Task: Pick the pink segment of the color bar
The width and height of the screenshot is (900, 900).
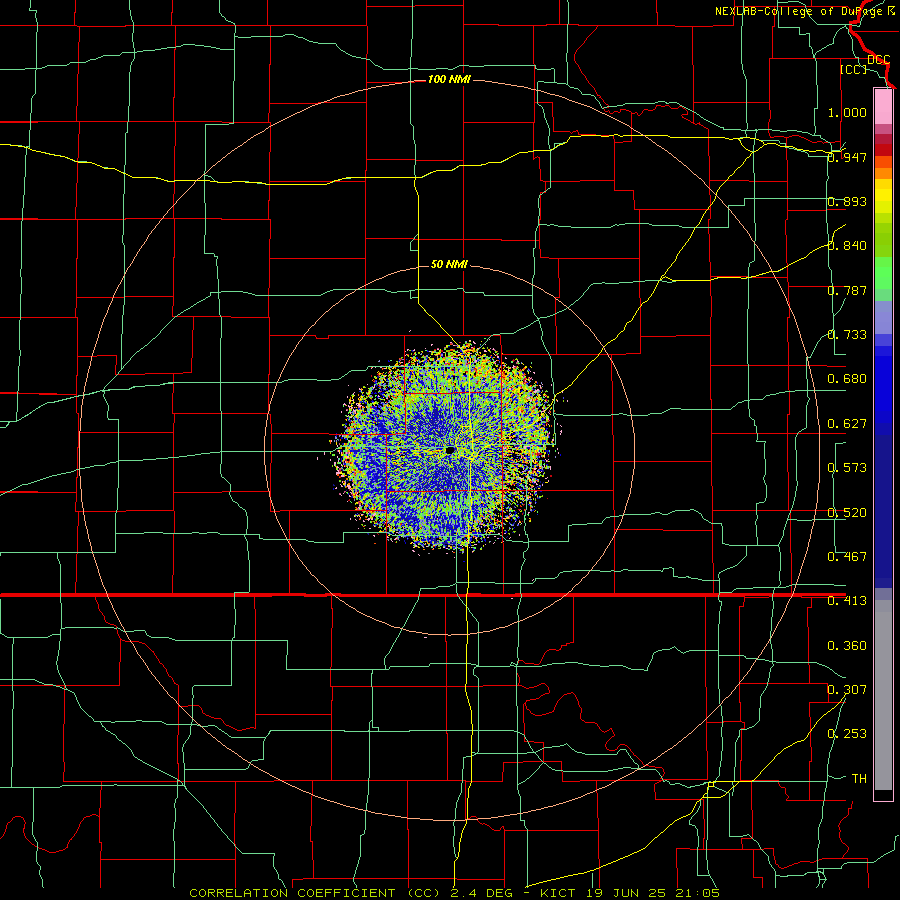Action: pyautogui.click(x=883, y=106)
